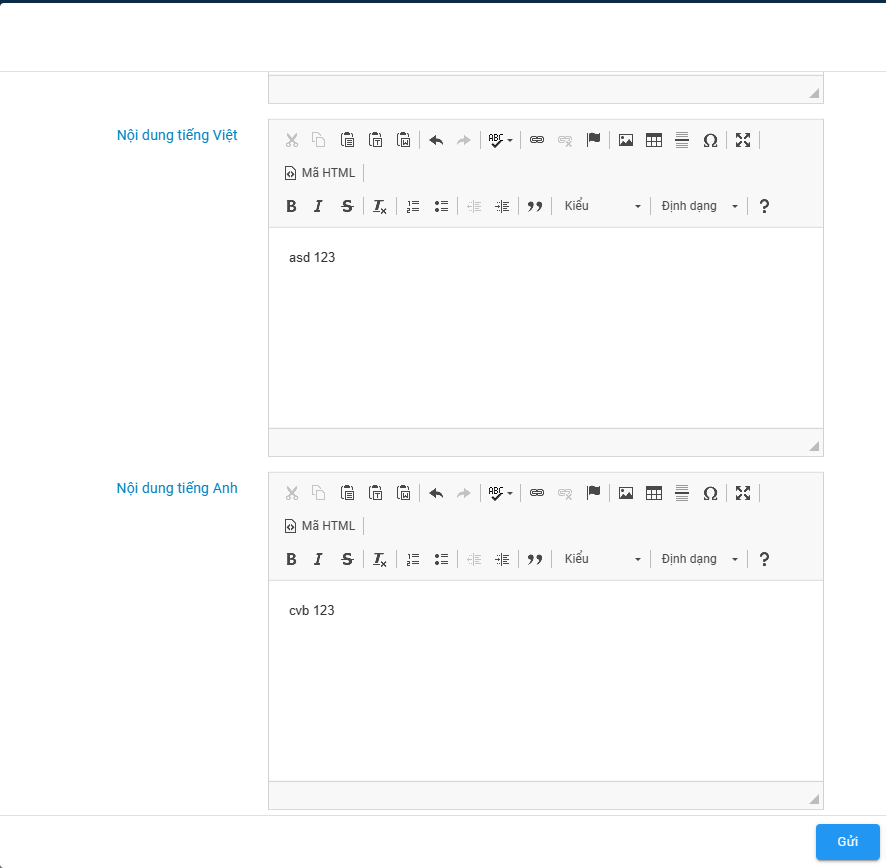Toggle strikethrough in Vietnamese content editor
This screenshot has width=886, height=868.
(x=347, y=206)
